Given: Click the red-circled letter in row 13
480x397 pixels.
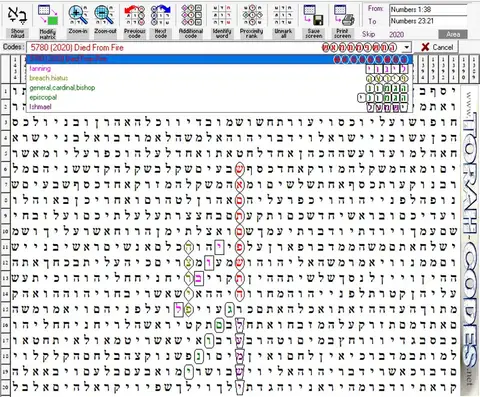Looking at the screenshot, I should (240, 278).
